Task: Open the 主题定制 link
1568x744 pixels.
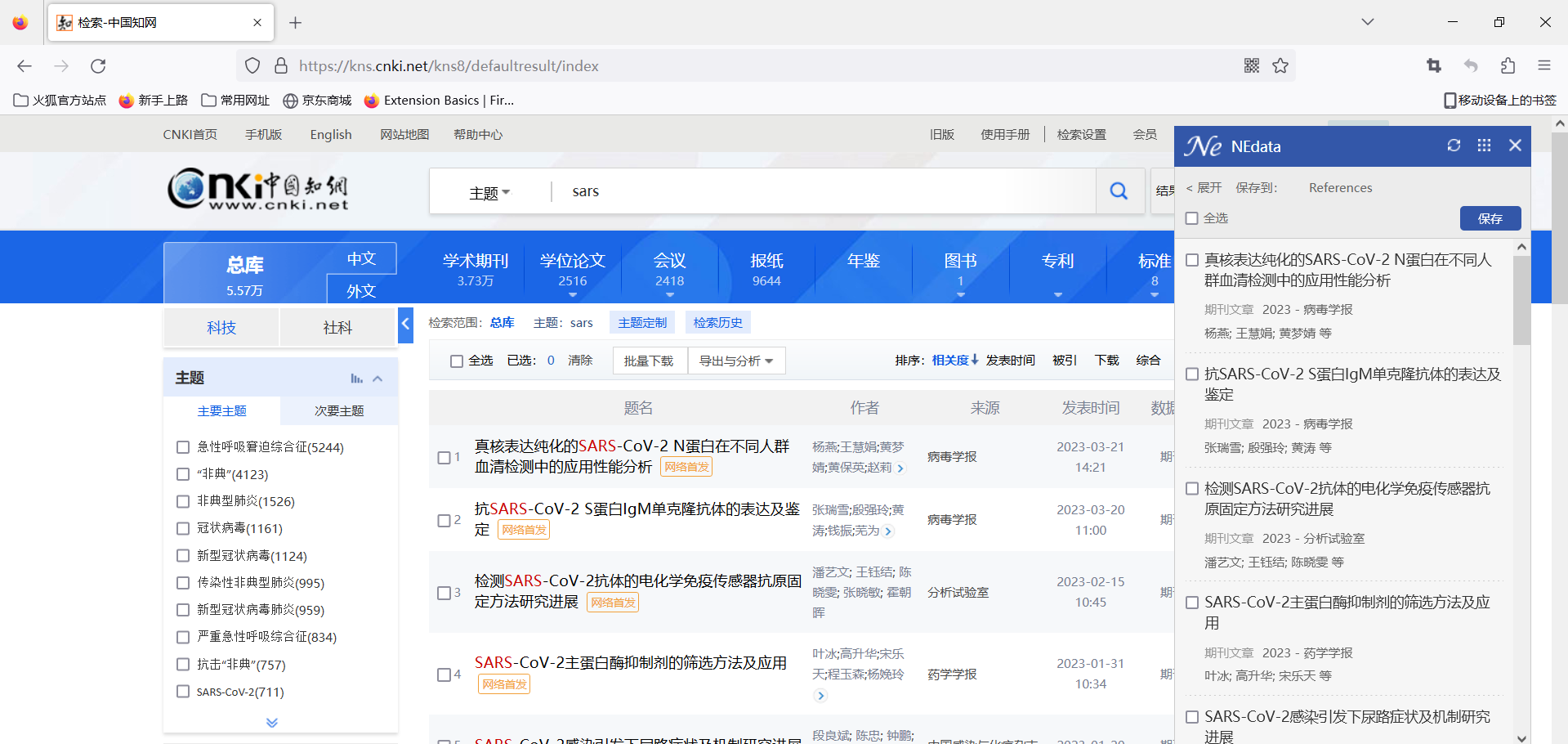Action: tap(642, 323)
